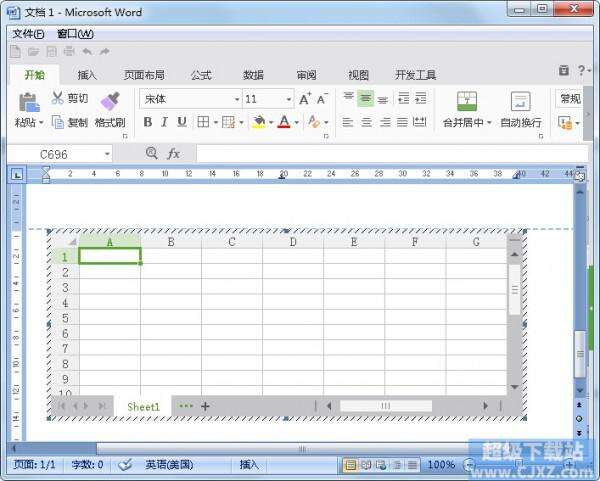Align cell text to bottom

383,99
